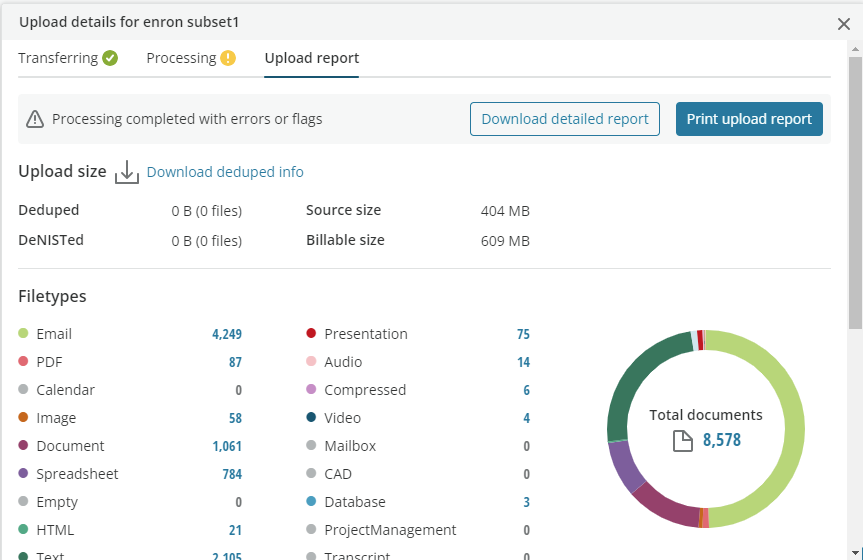Print the upload report
Image resolution: width=863 pixels, height=560 pixels.
(x=749, y=119)
